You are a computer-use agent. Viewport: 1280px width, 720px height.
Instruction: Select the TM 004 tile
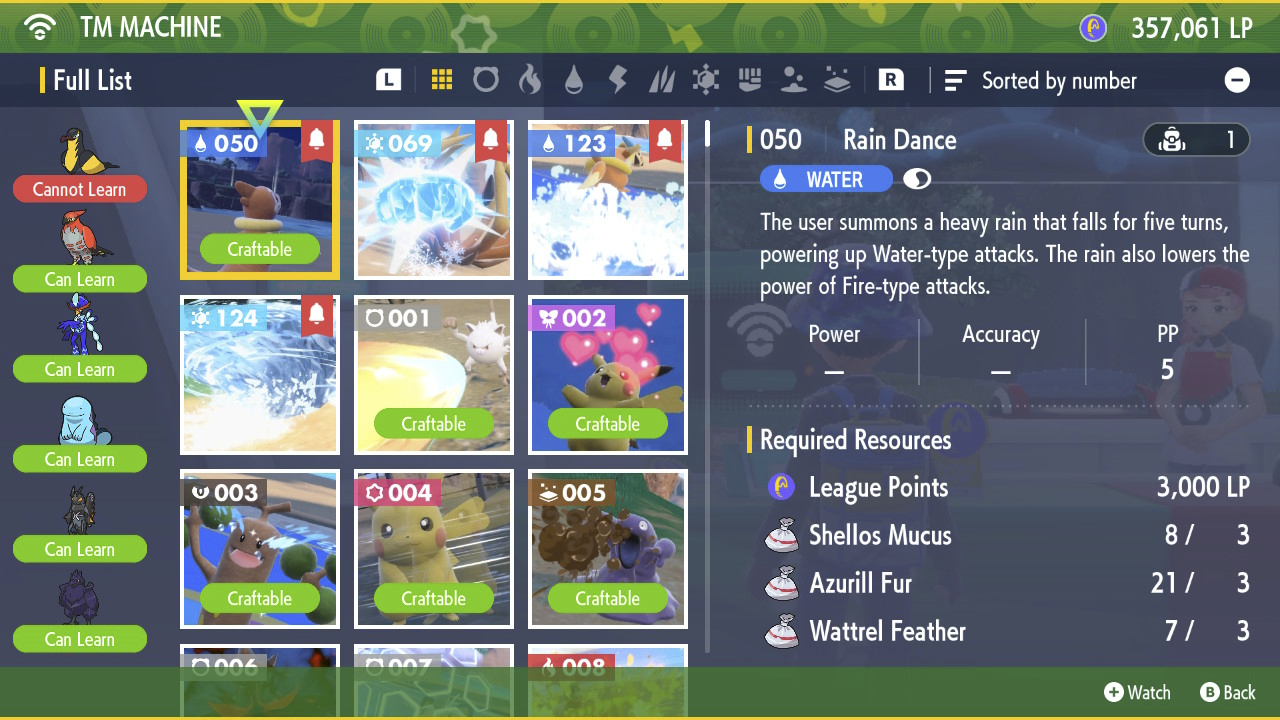point(434,549)
